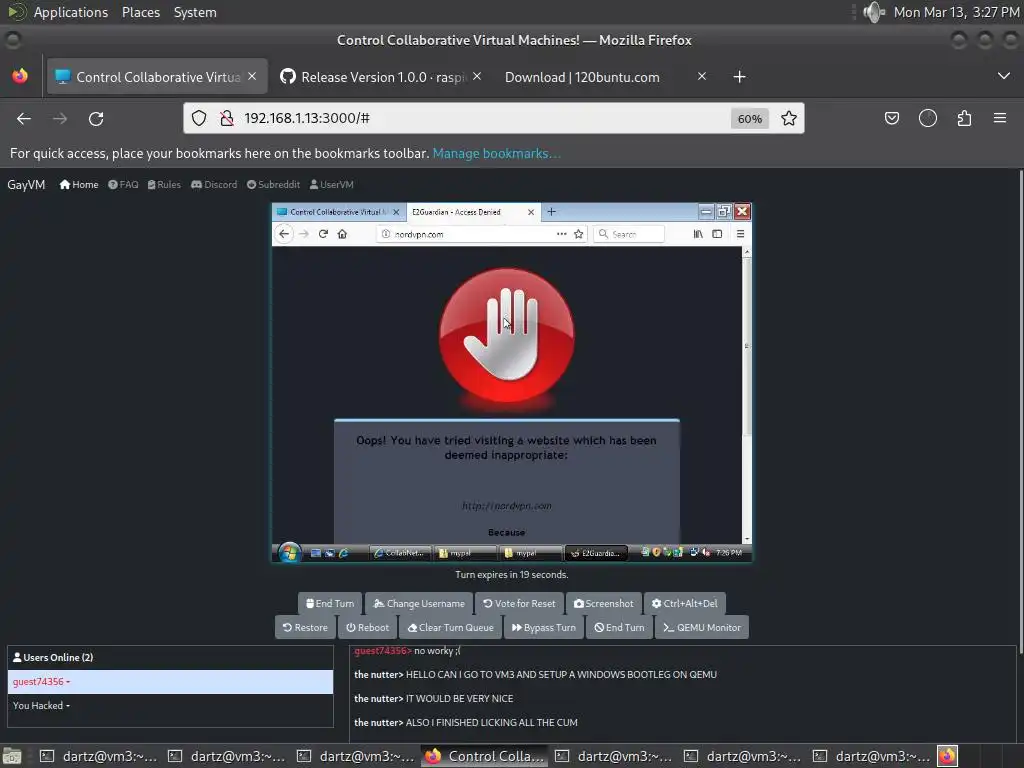Click the home icon in VM browser
The height and width of the screenshot is (768, 1024).
click(x=342, y=234)
